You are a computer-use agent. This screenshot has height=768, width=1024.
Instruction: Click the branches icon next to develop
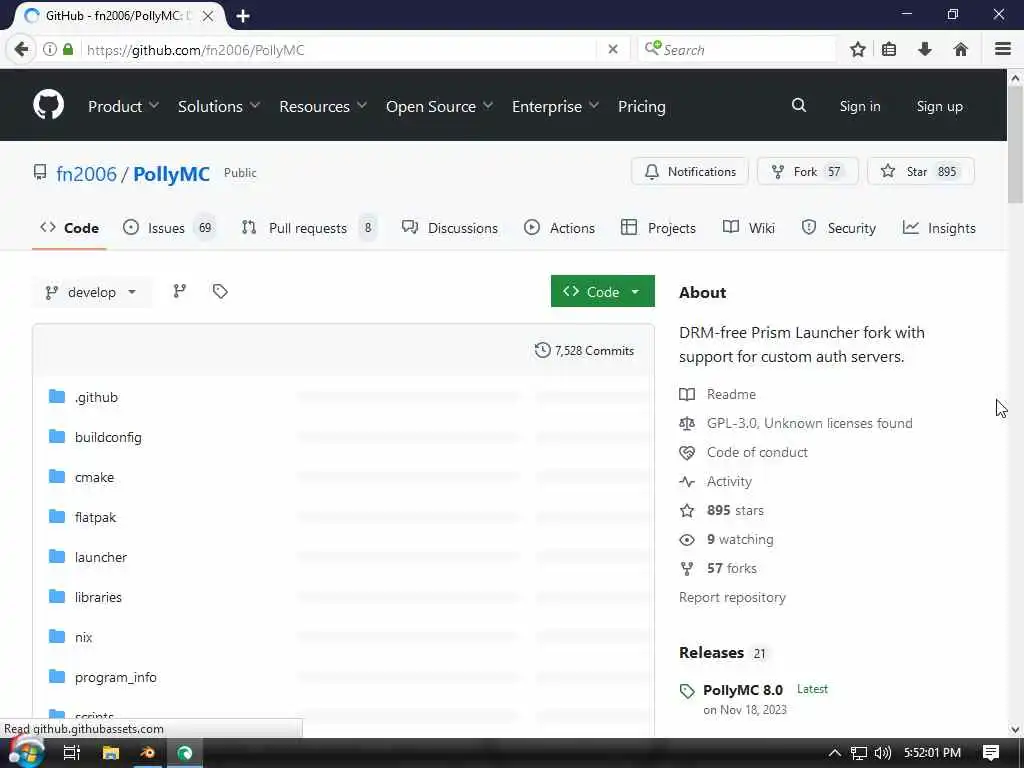180,291
